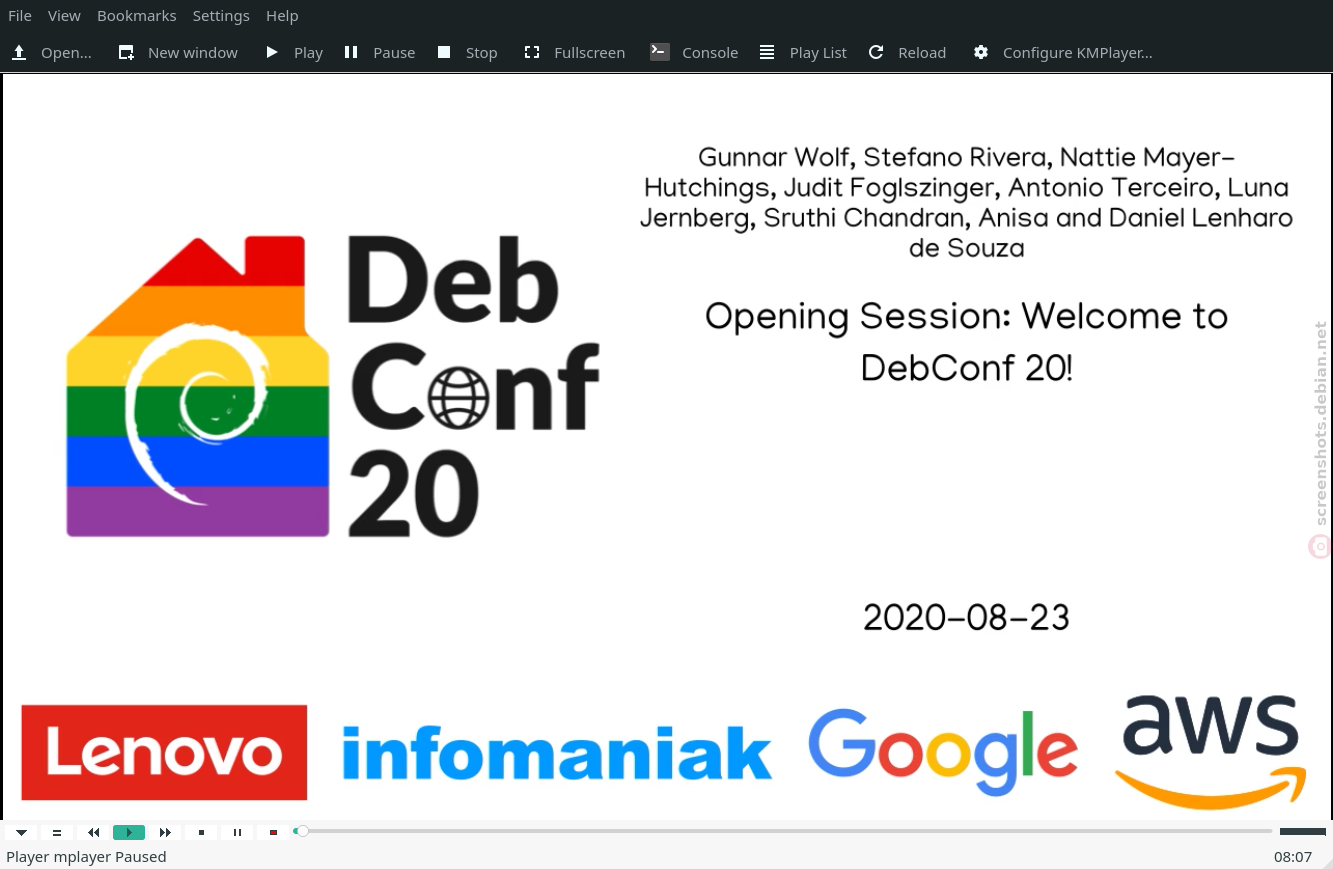Image resolution: width=1333 pixels, height=869 pixels.
Task: Open the dropdown arrow in bottom control bar
Action: tap(21, 832)
